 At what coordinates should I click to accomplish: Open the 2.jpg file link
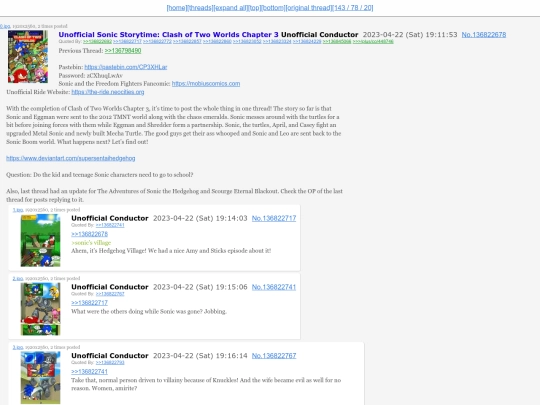click(18, 278)
